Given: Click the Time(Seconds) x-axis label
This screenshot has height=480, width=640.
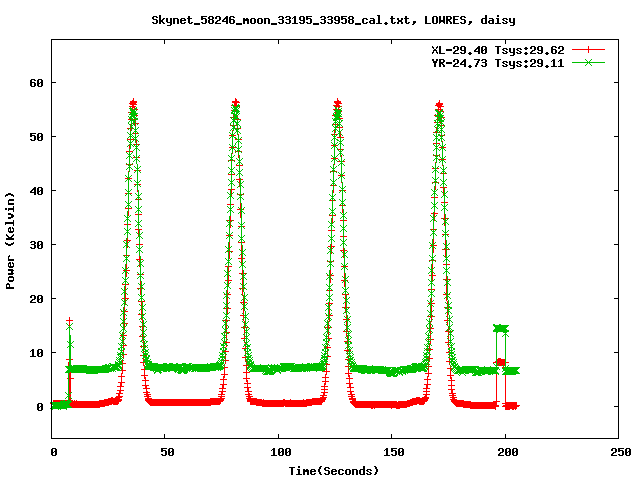Looking at the screenshot, I should click(x=334, y=471).
